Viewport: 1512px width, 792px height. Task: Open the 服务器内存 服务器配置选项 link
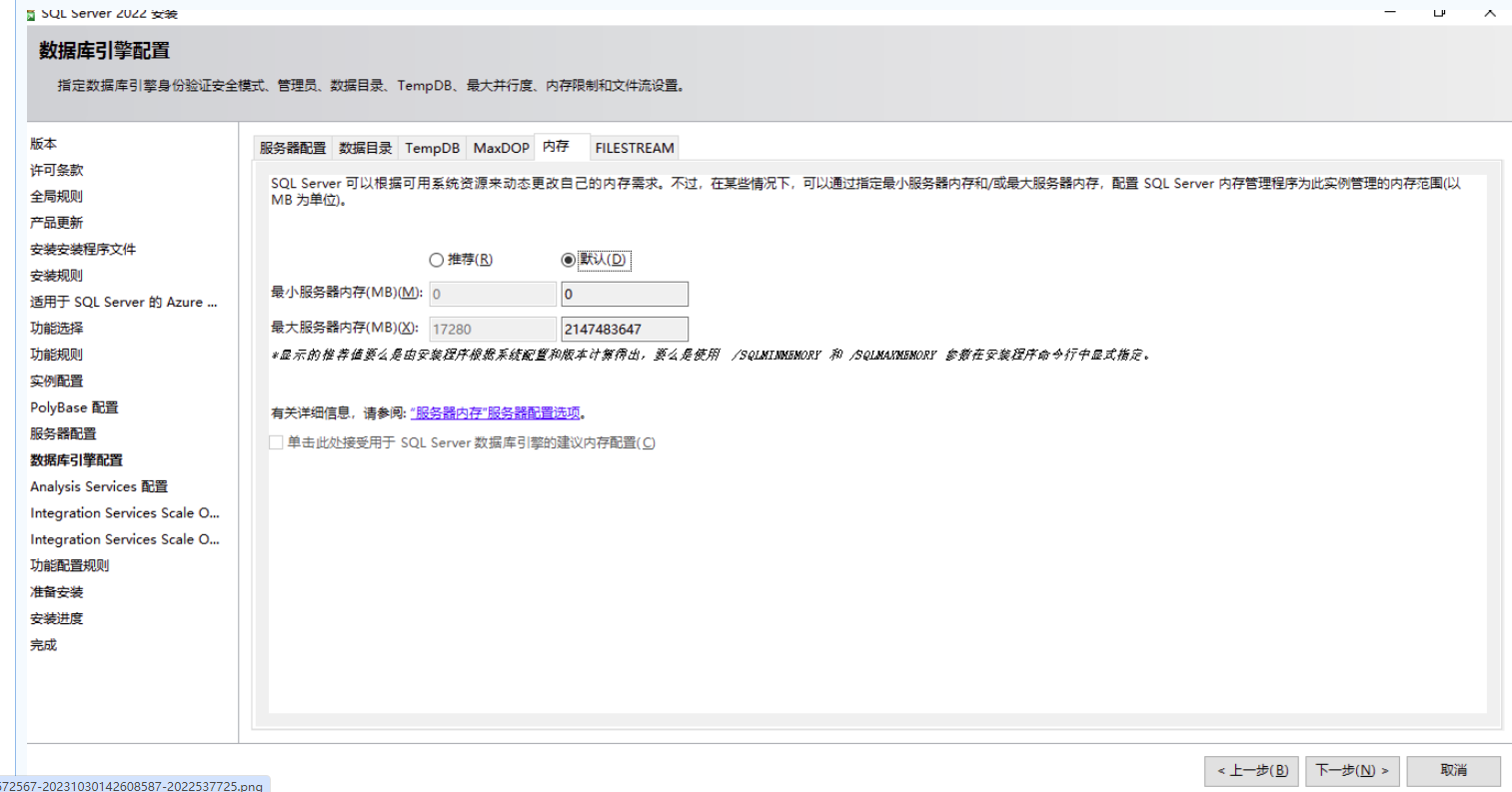click(x=496, y=412)
